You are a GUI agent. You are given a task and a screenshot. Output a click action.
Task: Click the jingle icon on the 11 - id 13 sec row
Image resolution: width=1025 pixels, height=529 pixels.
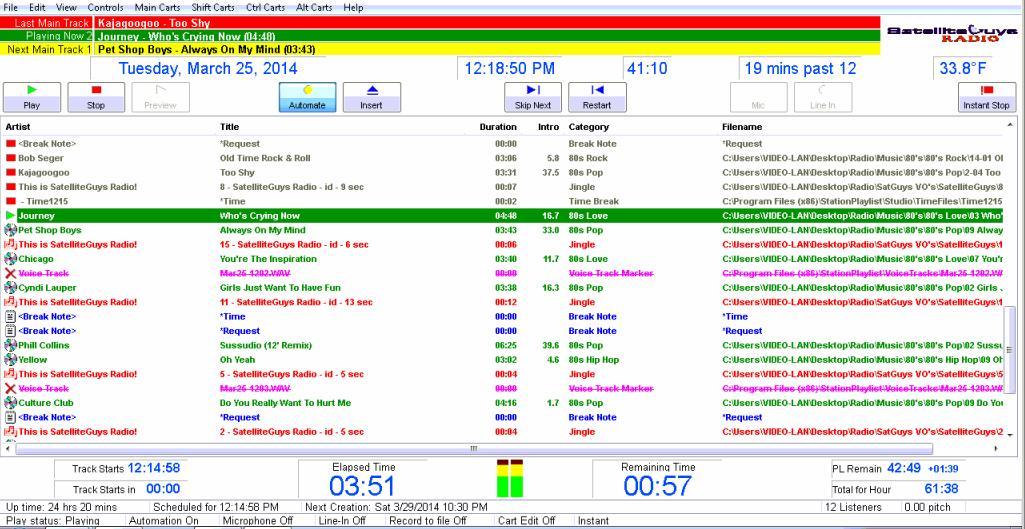pos(10,301)
